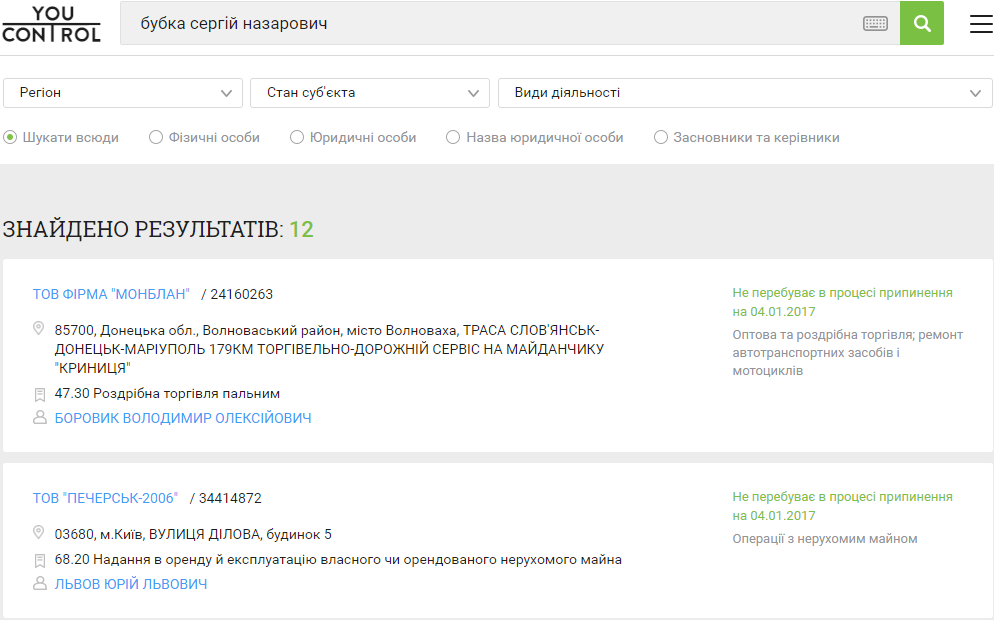Open ТОВ ФІРМА "МОНБЛАН" company link
The image size is (994, 620).
(x=111, y=294)
